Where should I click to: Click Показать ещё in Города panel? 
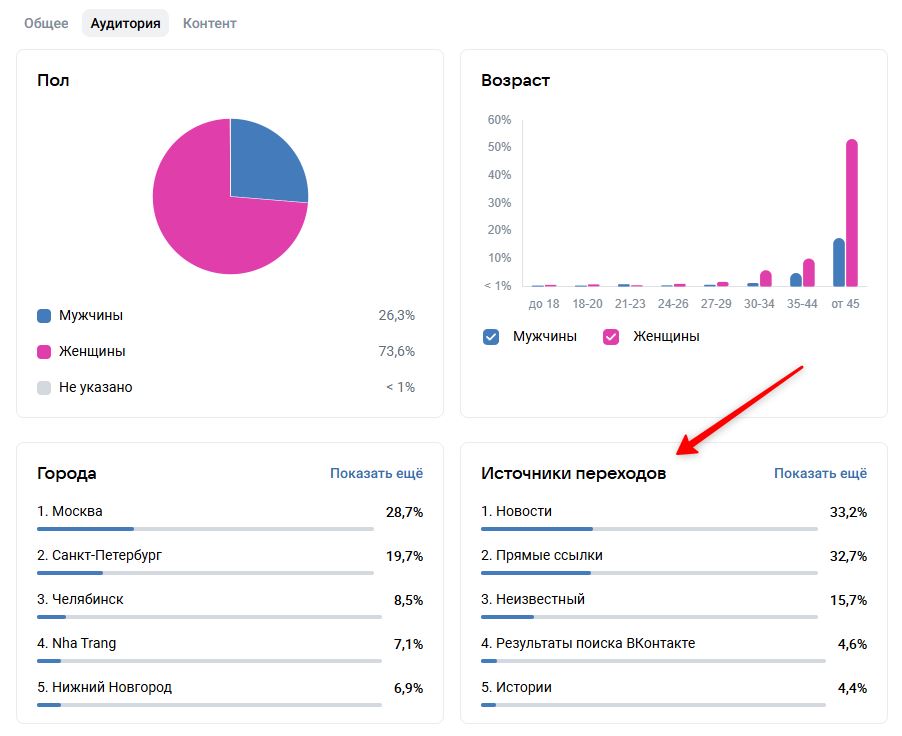tap(376, 473)
